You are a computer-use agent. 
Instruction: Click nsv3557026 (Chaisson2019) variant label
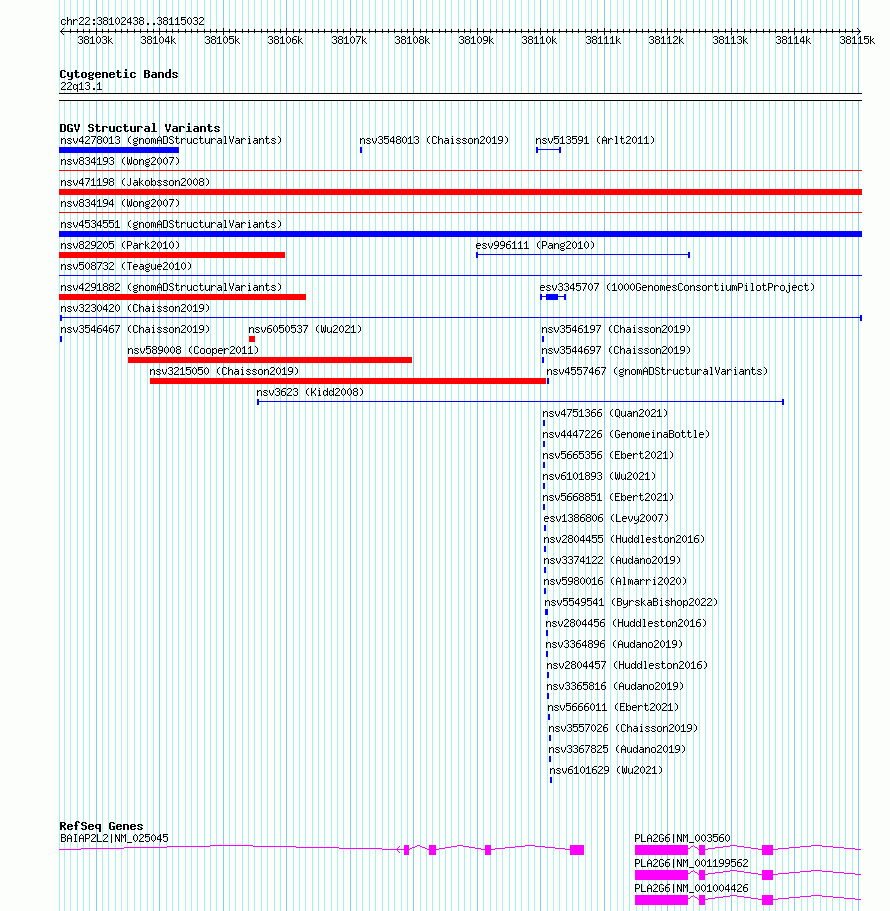[x=623, y=728]
